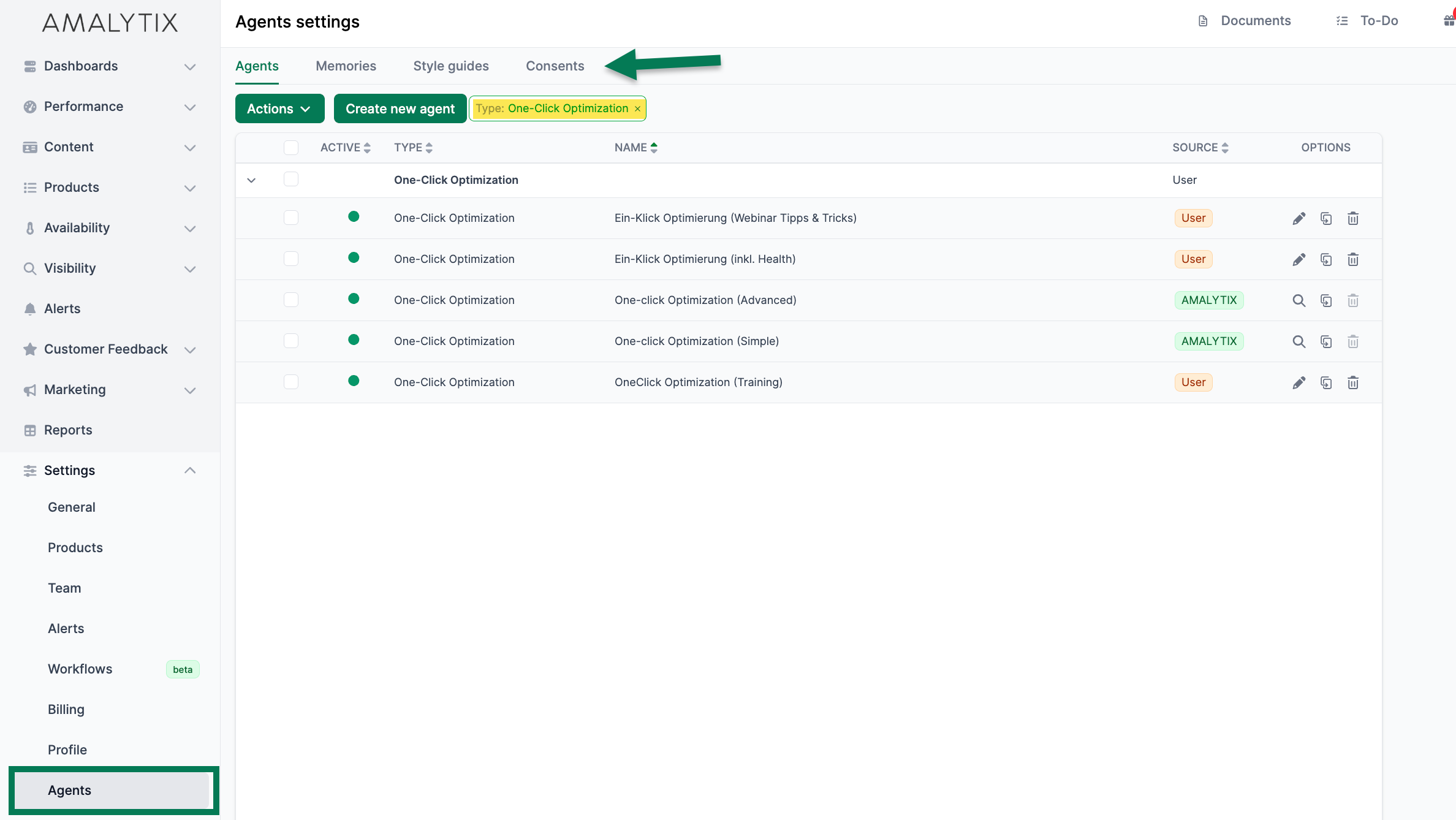
Task: Tick the OneClick Optimization (Training) checkbox
Action: pyautogui.click(x=291, y=382)
